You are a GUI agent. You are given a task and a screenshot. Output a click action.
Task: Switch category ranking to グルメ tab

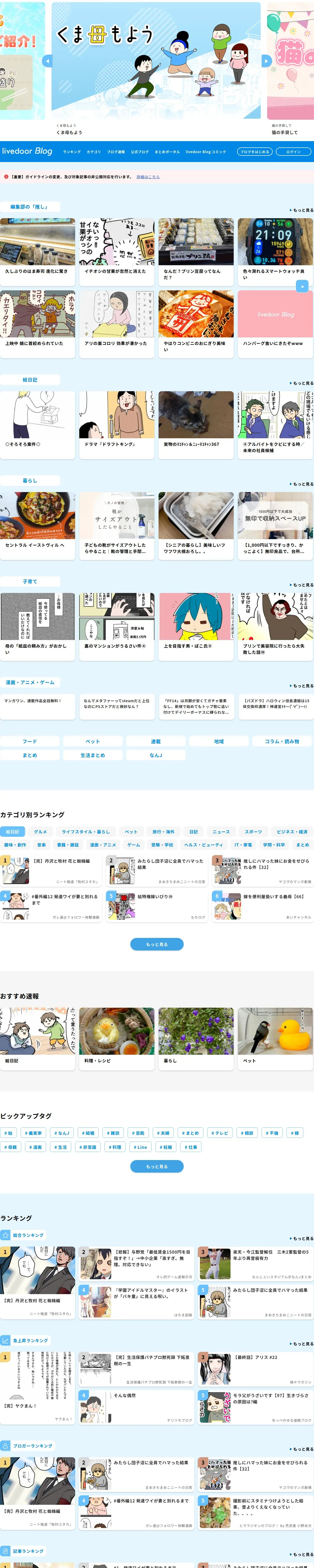point(40,832)
